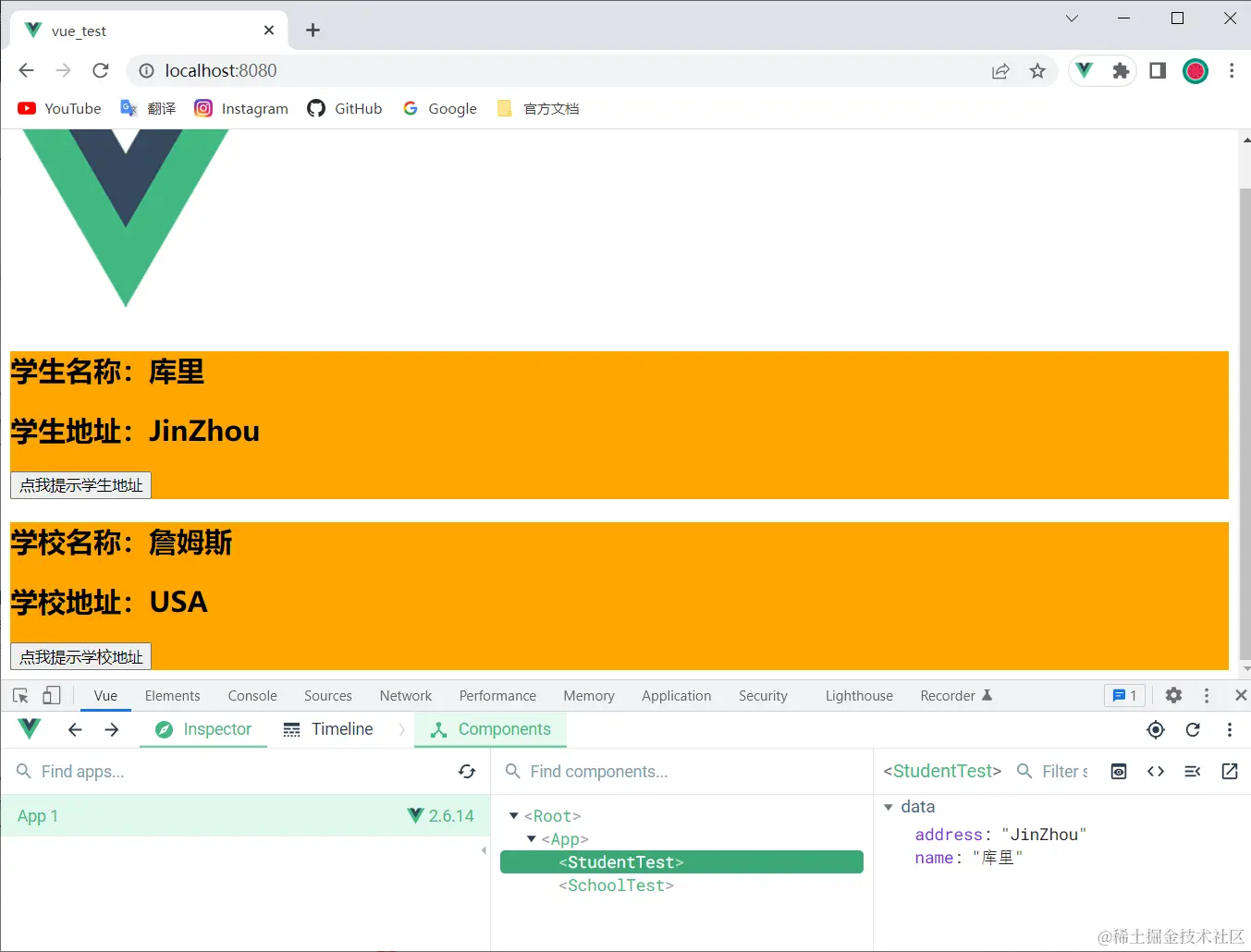
Task: Switch to the Sources DevTools tab
Action: 328,696
